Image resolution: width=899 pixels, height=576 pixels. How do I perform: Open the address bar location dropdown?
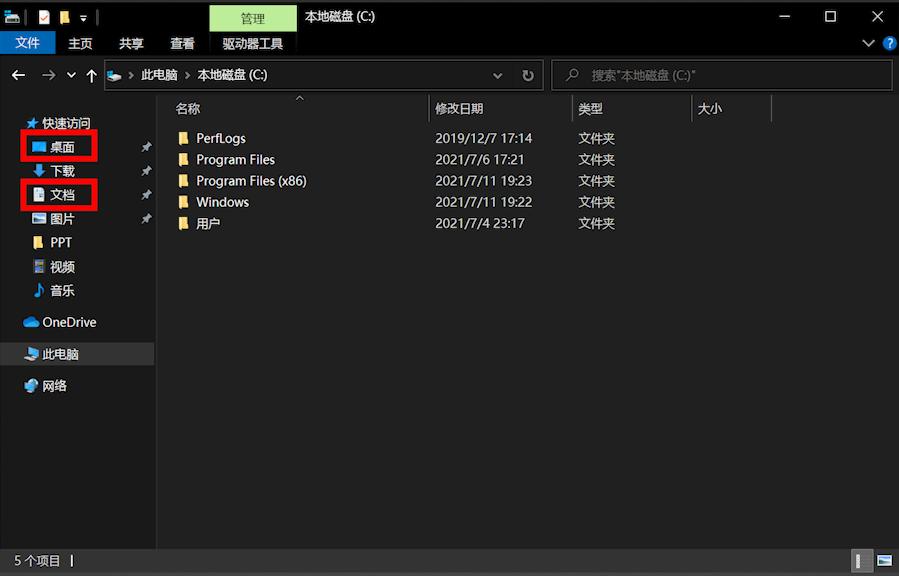pyautogui.click(x=497, y=75)
